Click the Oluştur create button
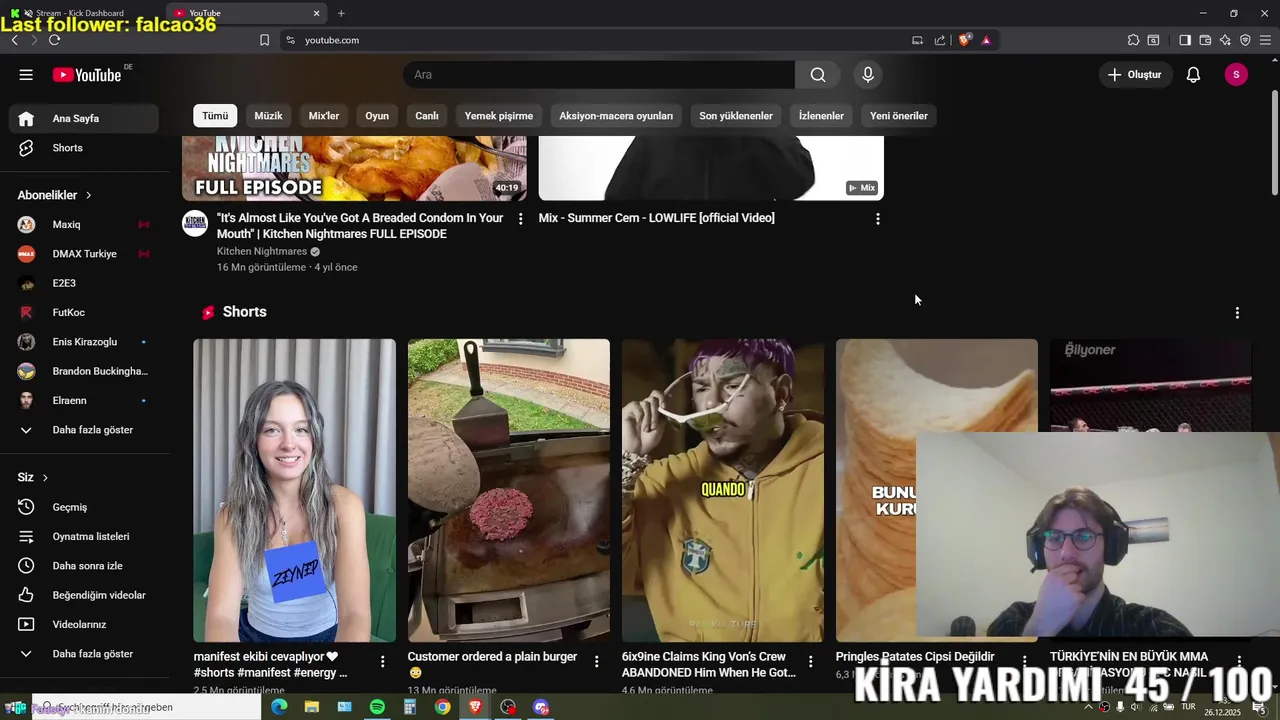Viewport: 1280px width, 720px height. [x=1135, y=75]
